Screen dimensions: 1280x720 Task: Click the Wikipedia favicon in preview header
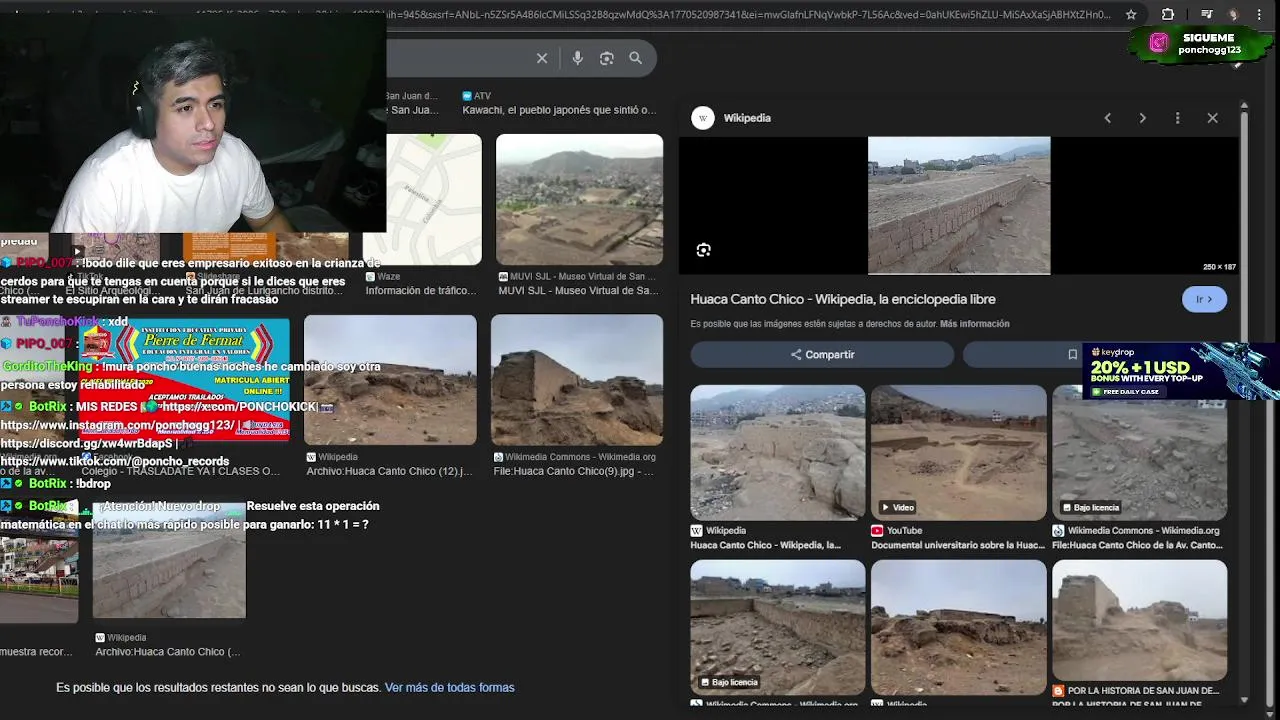(703, 118)
